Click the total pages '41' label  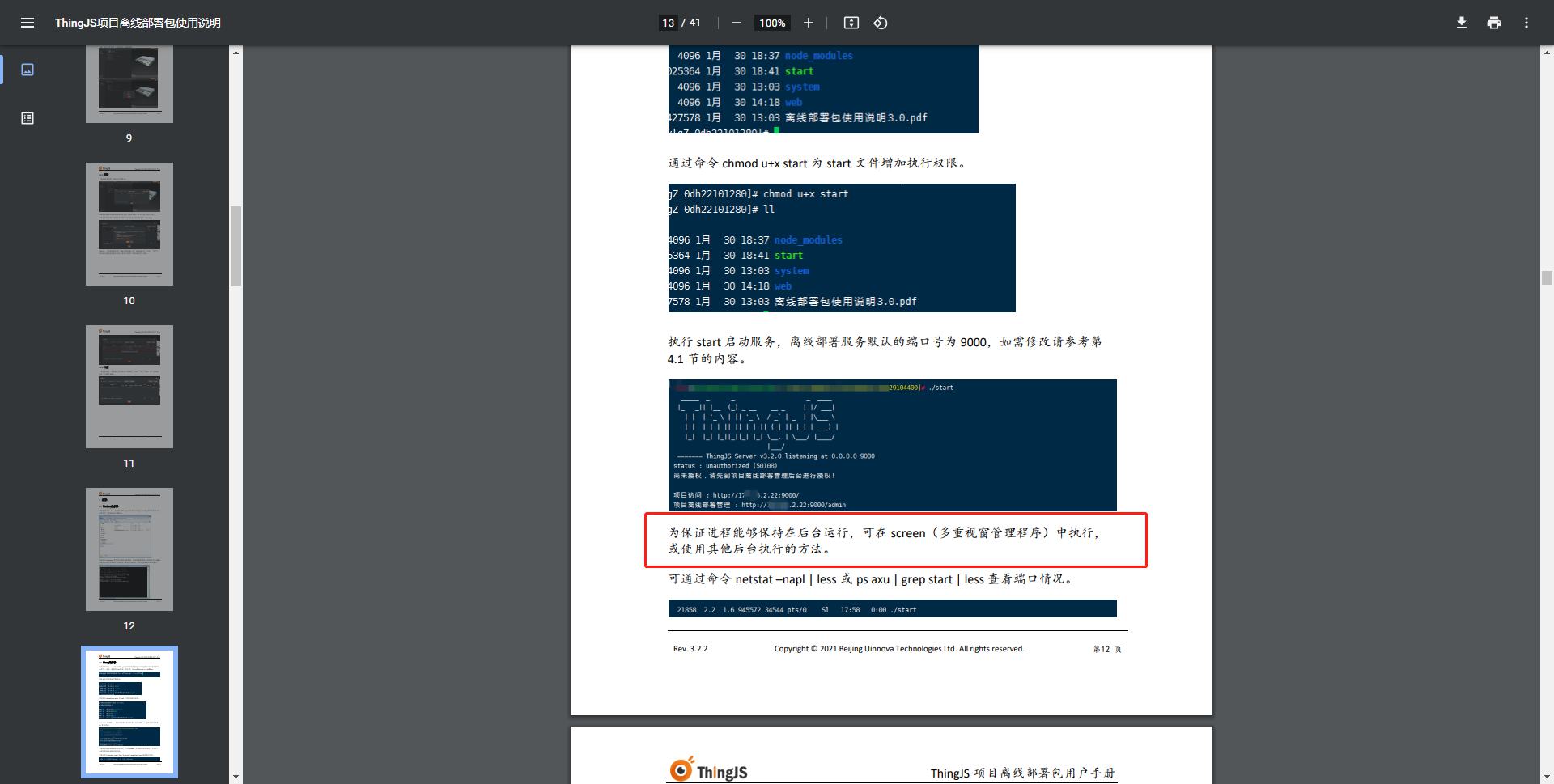694,23
